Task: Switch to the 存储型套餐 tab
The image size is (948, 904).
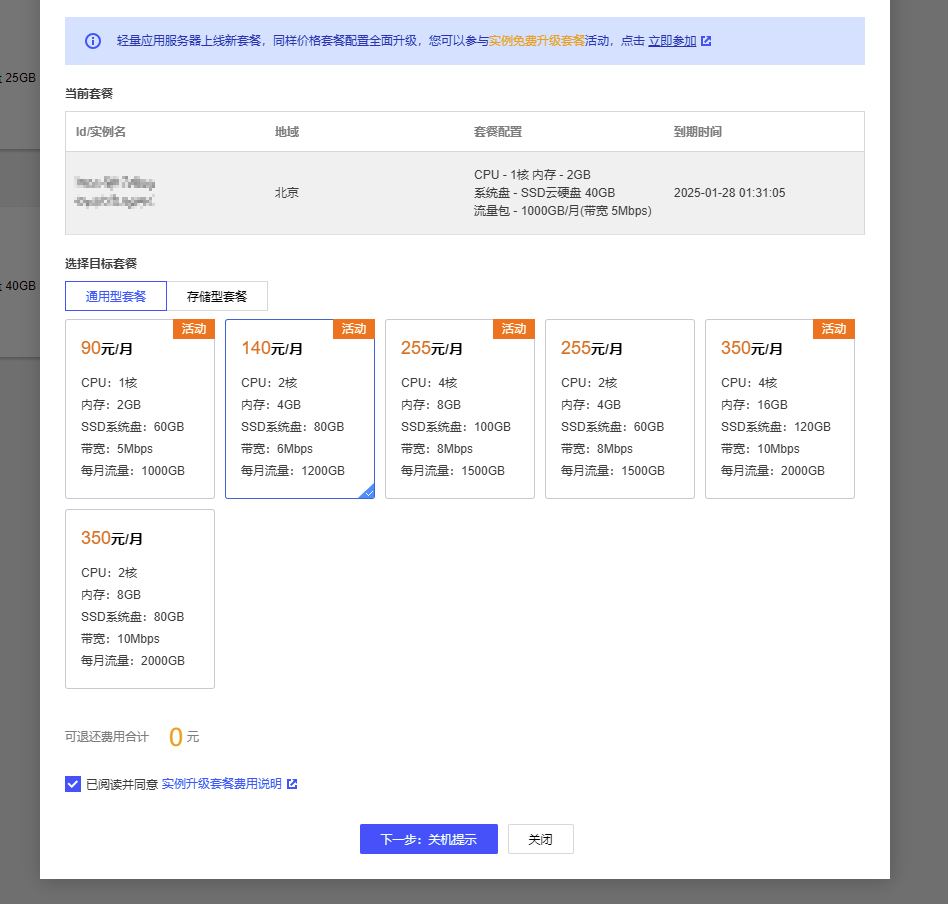Action: [217, 296]
